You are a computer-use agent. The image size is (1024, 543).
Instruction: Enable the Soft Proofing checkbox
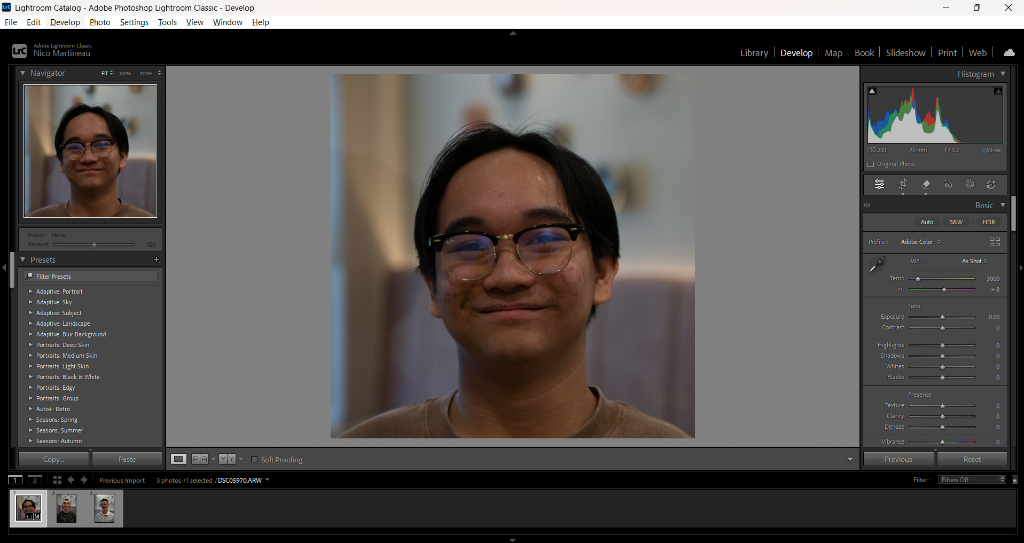(x=255, y=459)
